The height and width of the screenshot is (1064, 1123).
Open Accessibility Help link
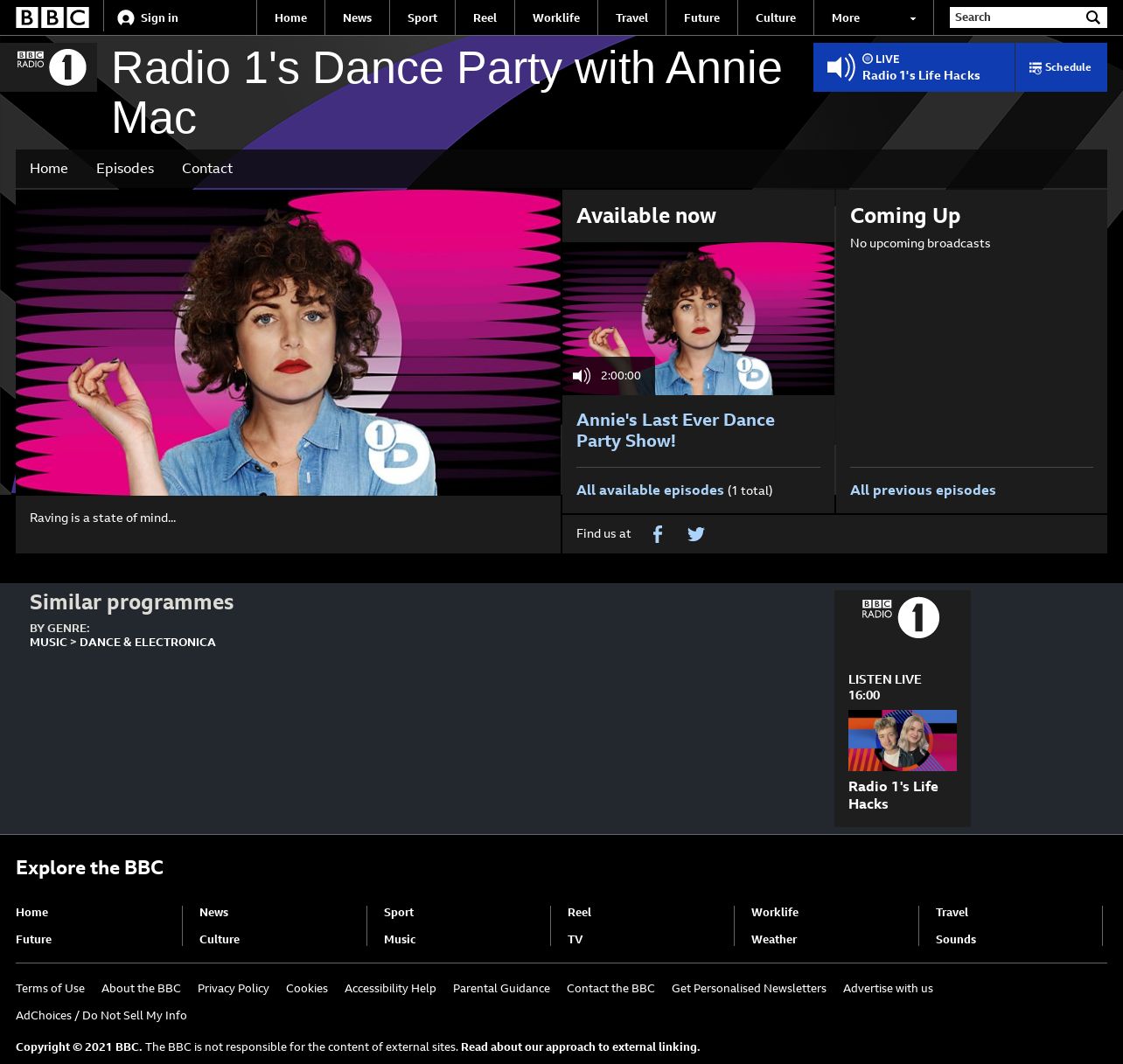coord(390,988)
